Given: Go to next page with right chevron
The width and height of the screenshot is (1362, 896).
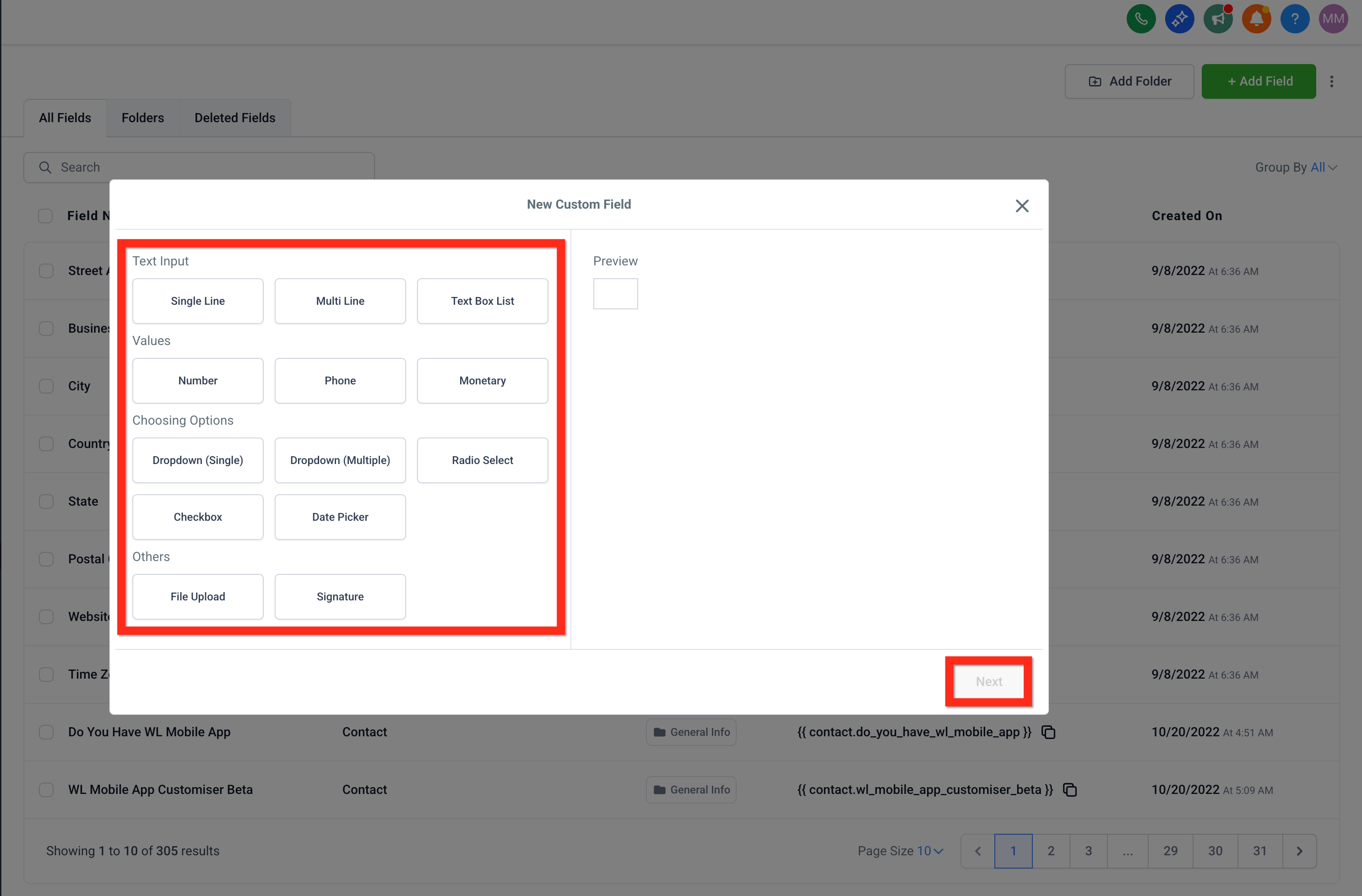Looking at the screenshot, I should [x=1299, y=851].
